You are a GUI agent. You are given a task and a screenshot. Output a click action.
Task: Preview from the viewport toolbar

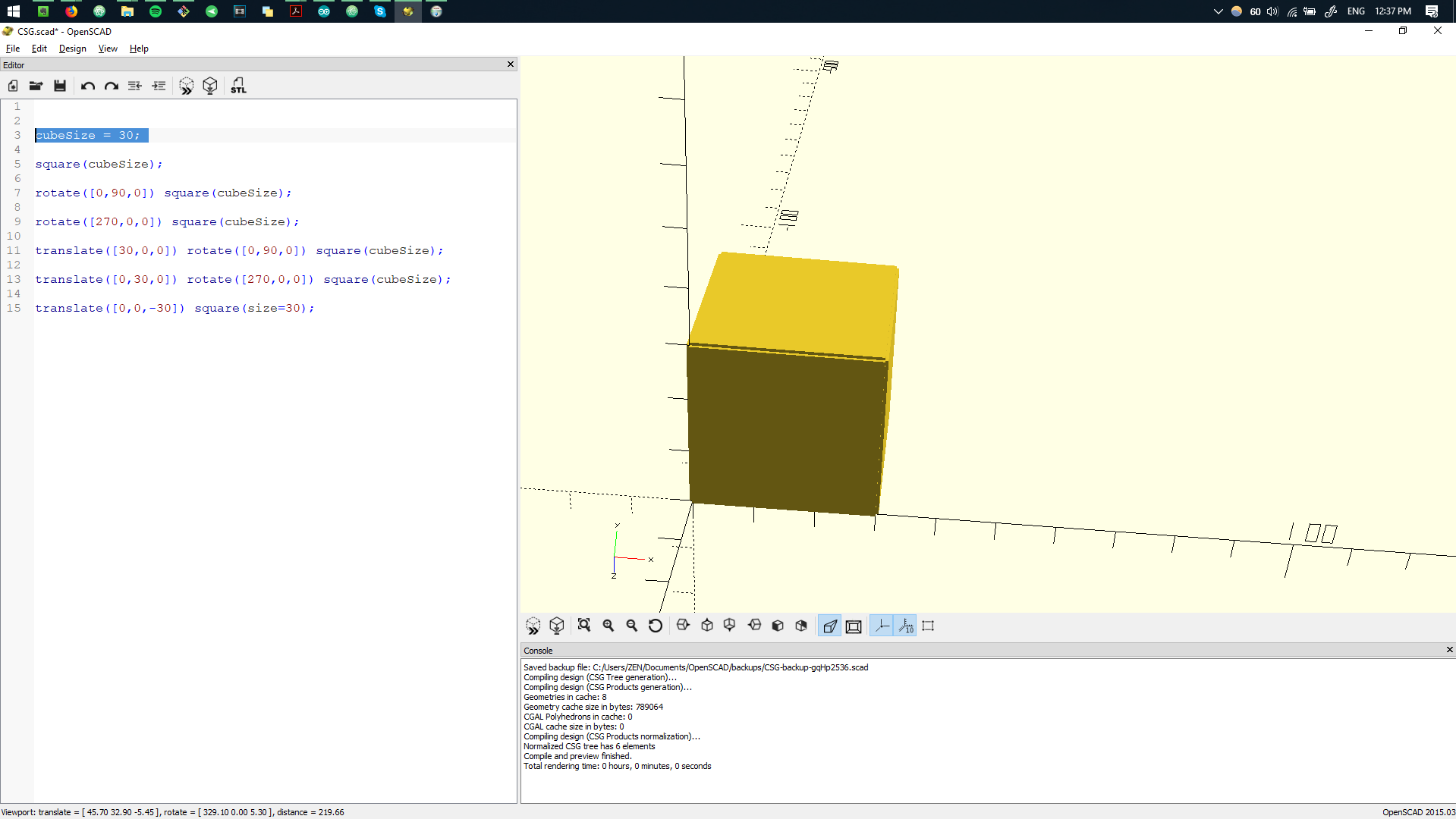pyautogui.click(x=533, y=626)
